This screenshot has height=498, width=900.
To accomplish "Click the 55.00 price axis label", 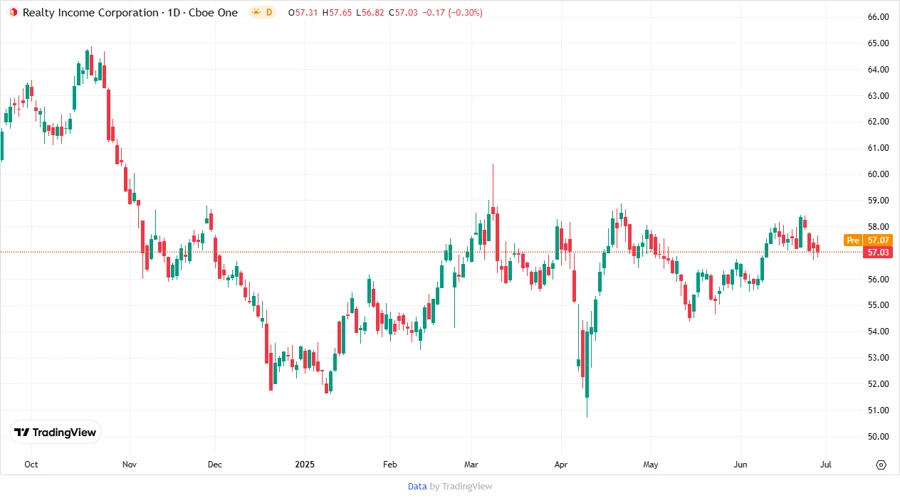I will click(878, 306).
